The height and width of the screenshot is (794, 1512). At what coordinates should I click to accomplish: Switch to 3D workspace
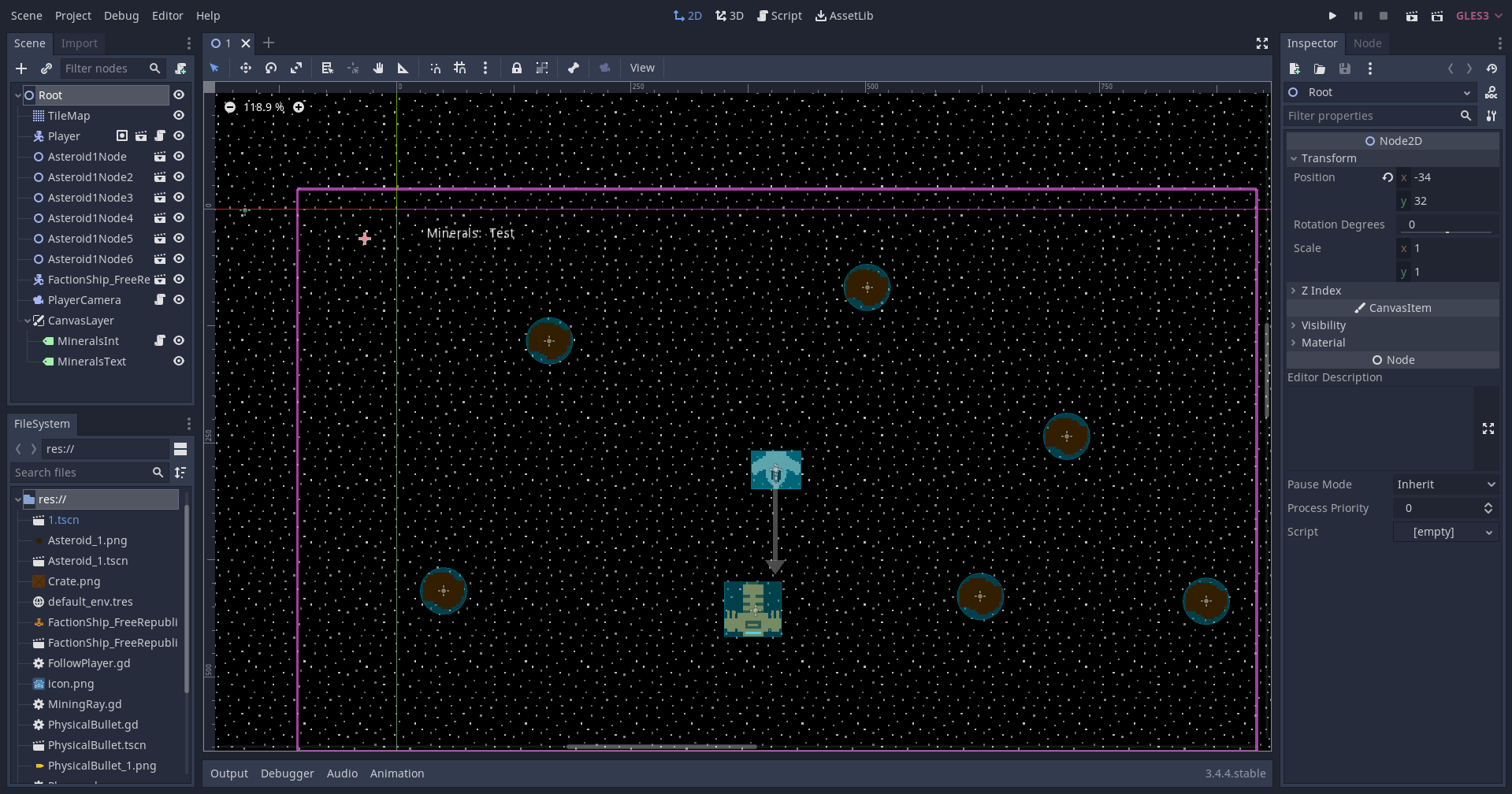tap(730, 16)
